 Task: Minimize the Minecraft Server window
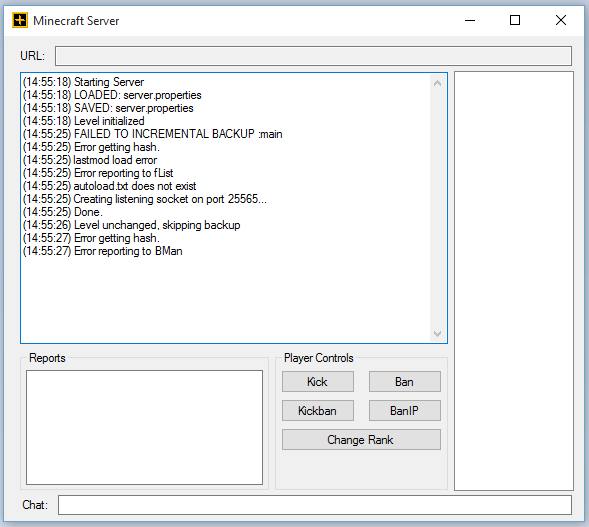click(x=470, y=20)
